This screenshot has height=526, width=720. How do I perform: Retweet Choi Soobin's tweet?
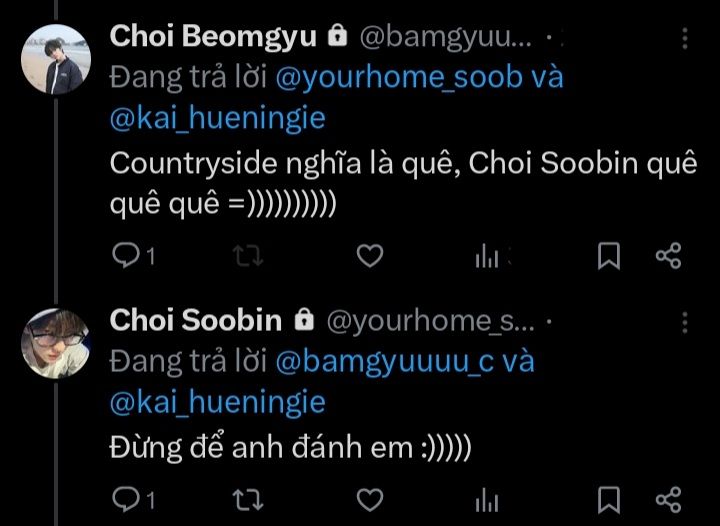248,500
